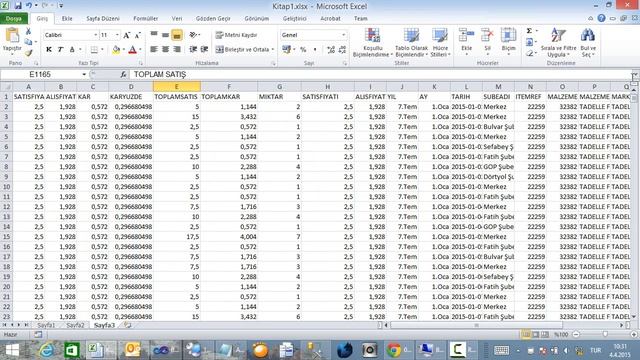Click the fx insert function icon
The height and width of the screenshot is (360, 640).
[x=123, y=74]
